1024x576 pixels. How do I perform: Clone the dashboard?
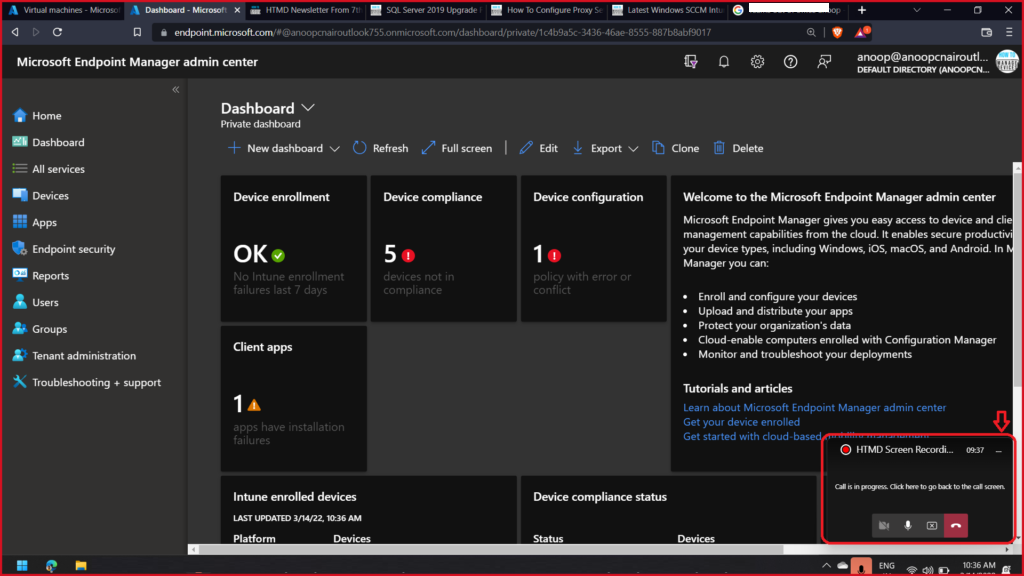[x=675, y=148]
